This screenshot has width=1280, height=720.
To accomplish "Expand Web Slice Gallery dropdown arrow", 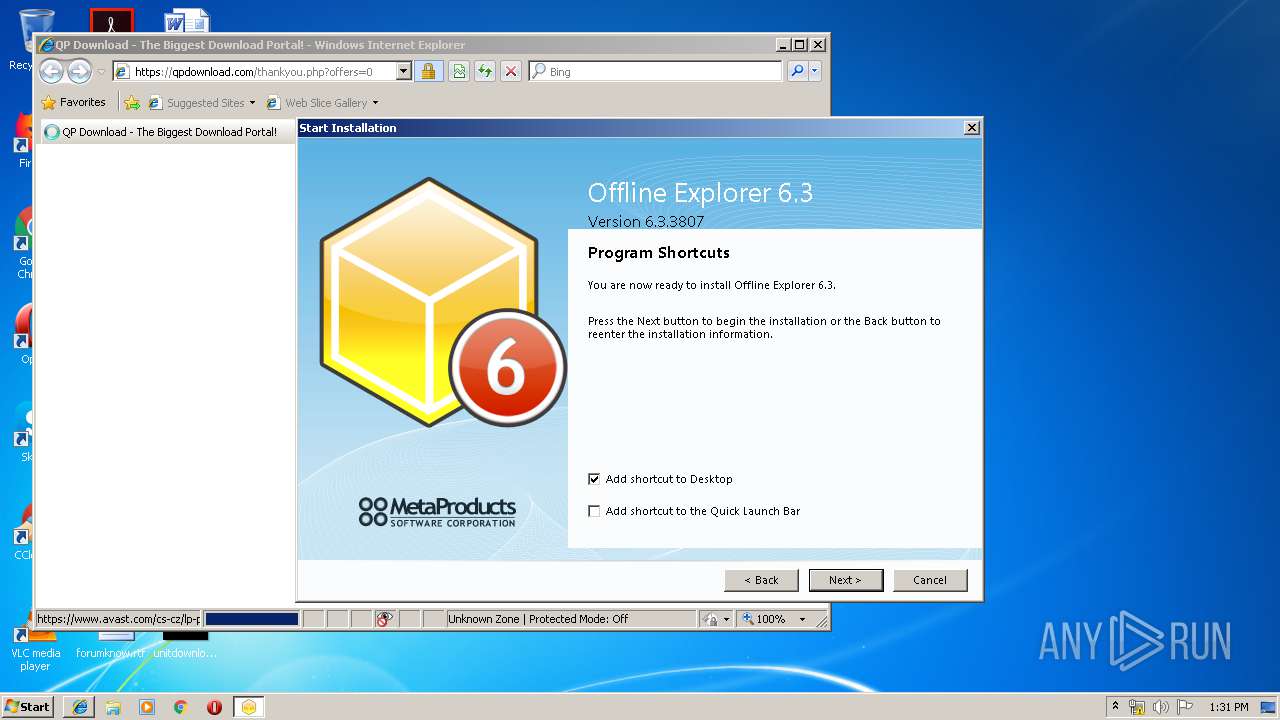I will coord(375,103).
